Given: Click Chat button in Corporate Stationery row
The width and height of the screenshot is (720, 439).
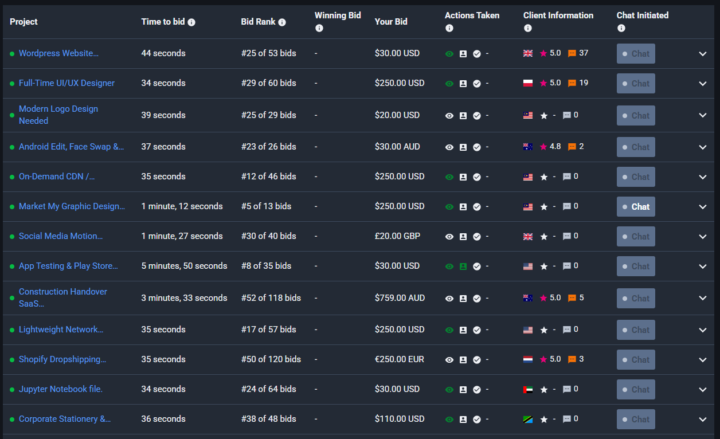Looking at the screenshot, I should 636,419.
